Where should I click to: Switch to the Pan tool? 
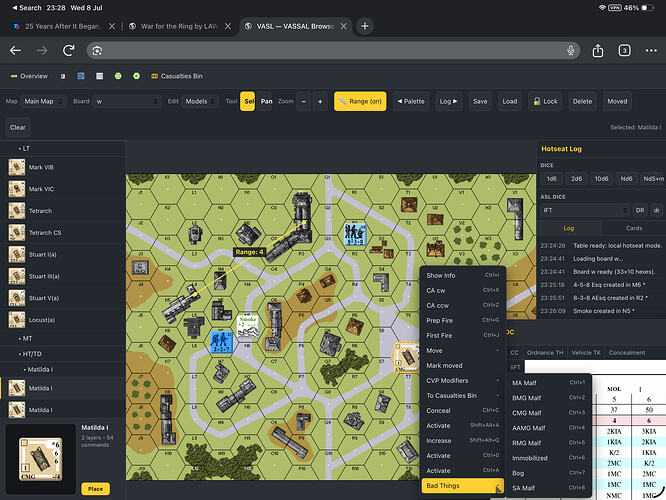point(266,101)
